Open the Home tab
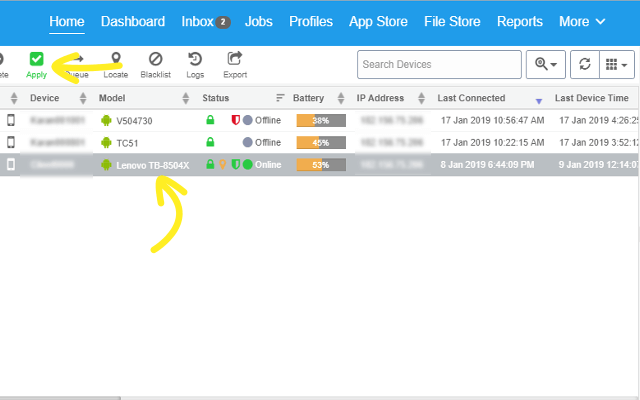The width and height of the screenshot is (640, 400). (67, 21)
